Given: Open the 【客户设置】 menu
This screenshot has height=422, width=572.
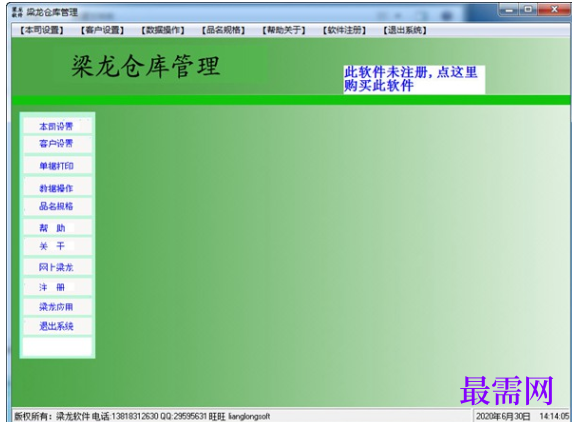Looking at the screenshot, I should (x=102, y=30).
